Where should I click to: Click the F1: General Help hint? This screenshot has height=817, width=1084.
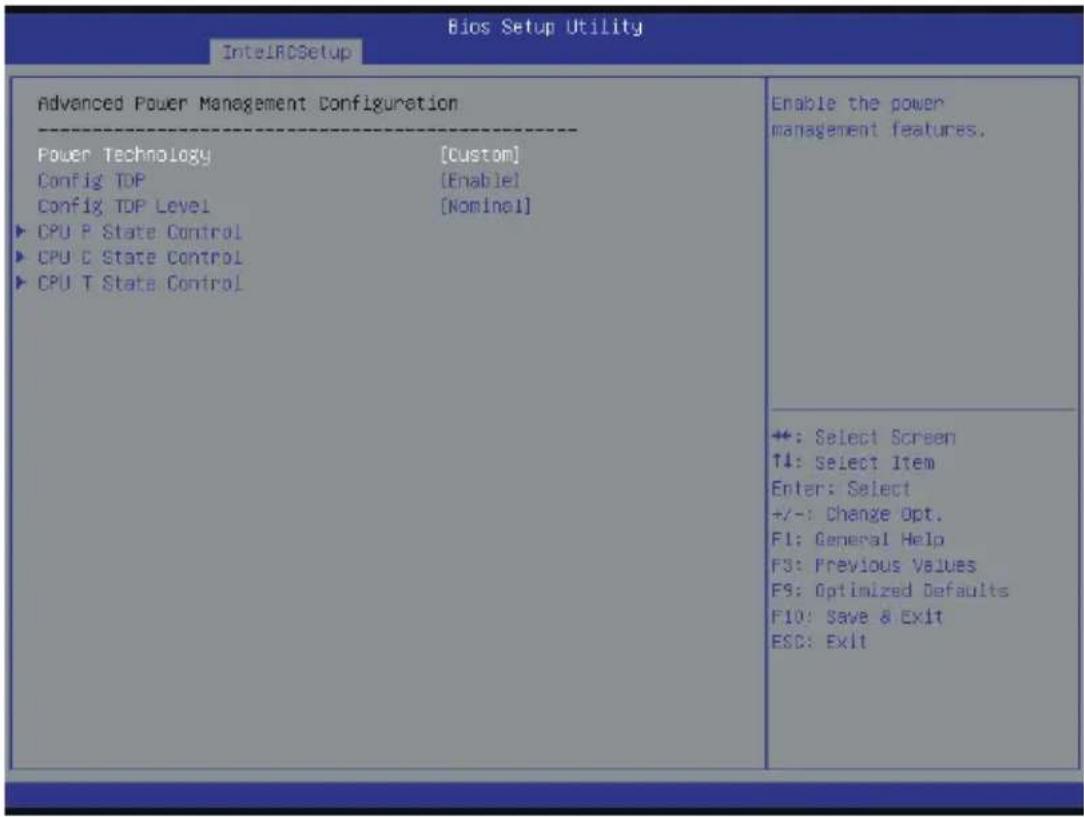coord(857,540)
